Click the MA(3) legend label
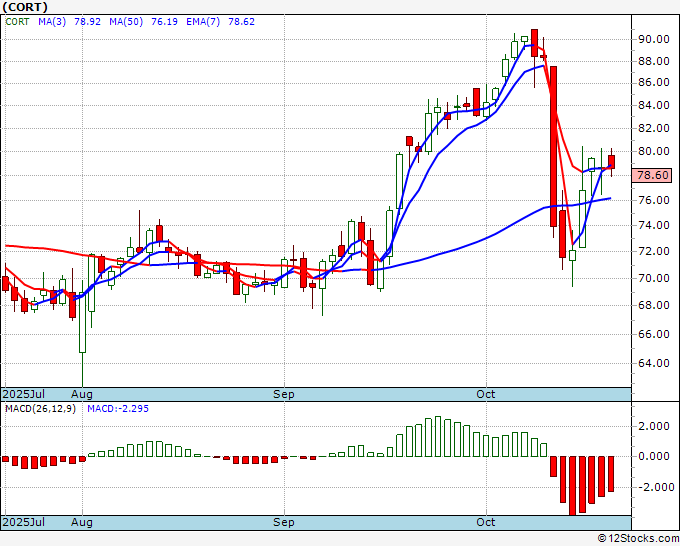 coord(52,22)
